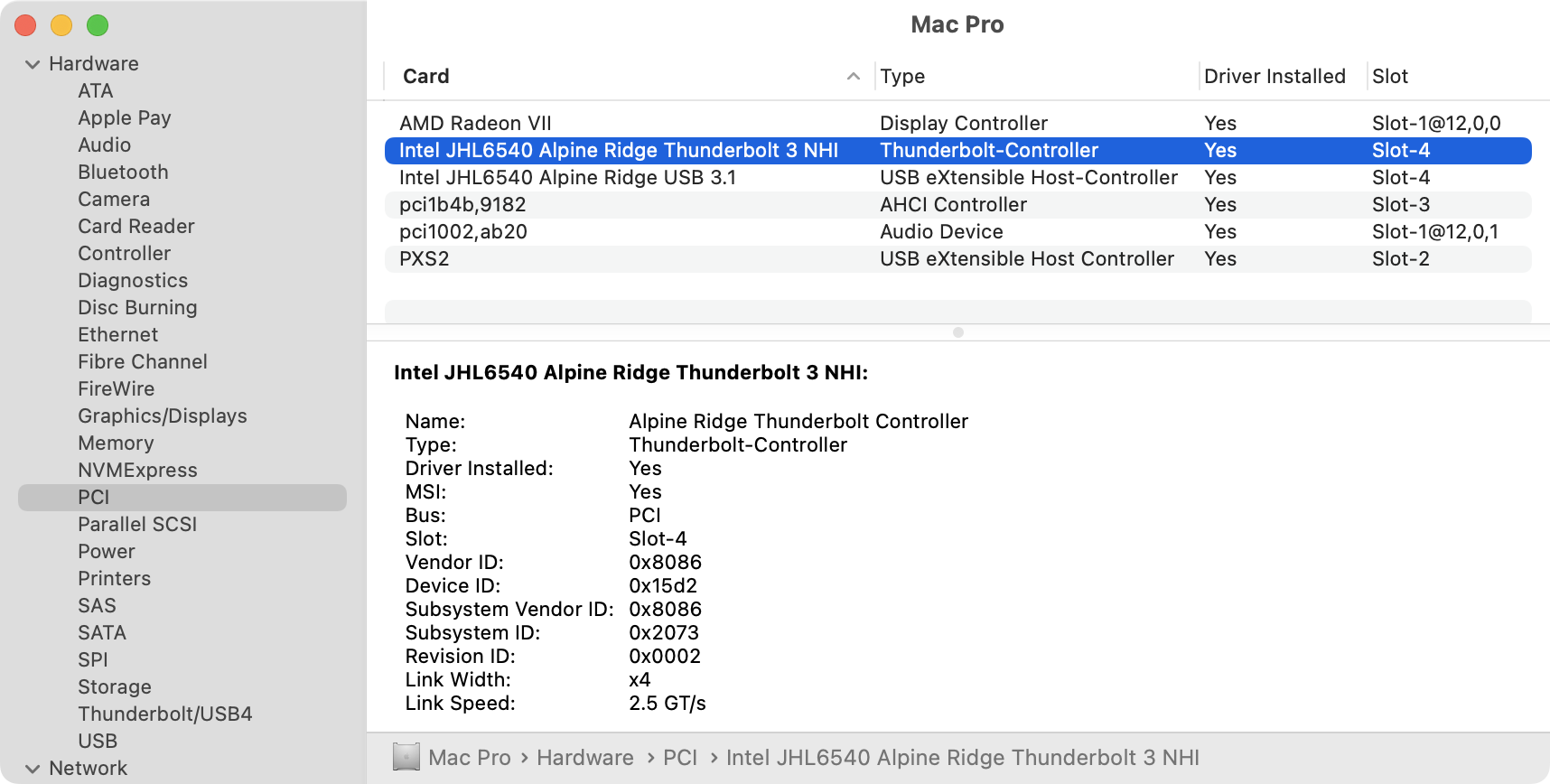1550x784 pixels.
Task: Open the USB section in sidebar
Action: [x=98, y=742]
